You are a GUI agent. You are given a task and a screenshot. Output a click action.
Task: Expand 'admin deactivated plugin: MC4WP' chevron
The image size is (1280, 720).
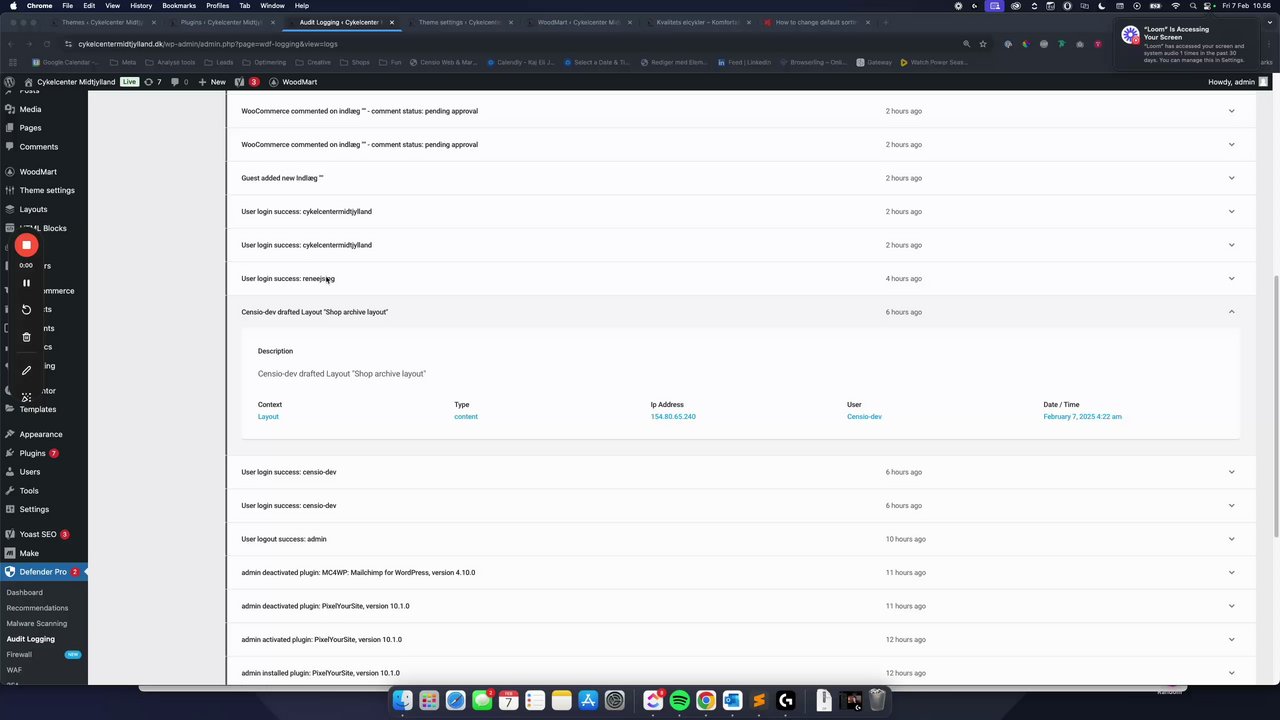click(1231, 573)
